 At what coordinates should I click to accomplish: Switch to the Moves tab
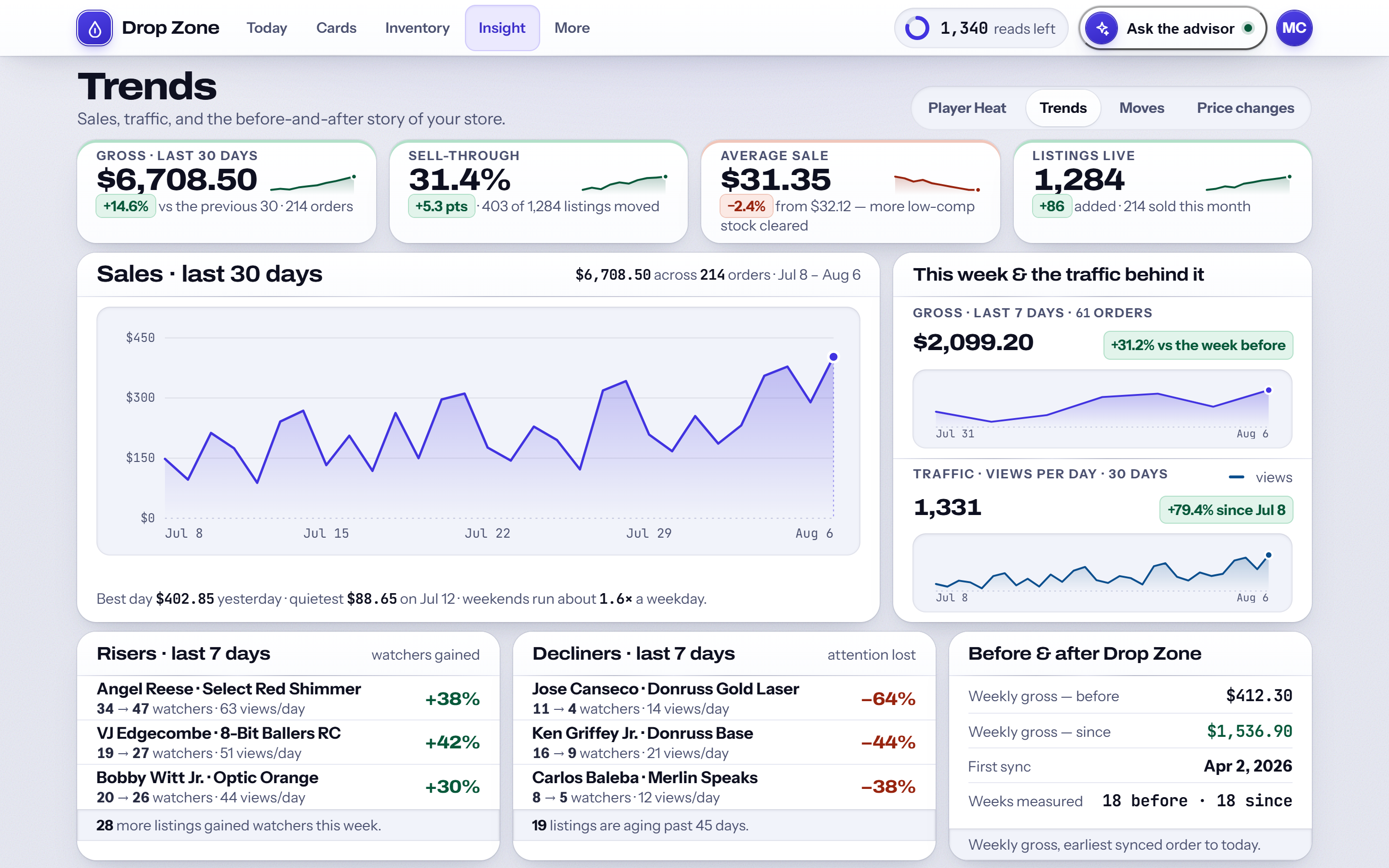pos(1142,108)
